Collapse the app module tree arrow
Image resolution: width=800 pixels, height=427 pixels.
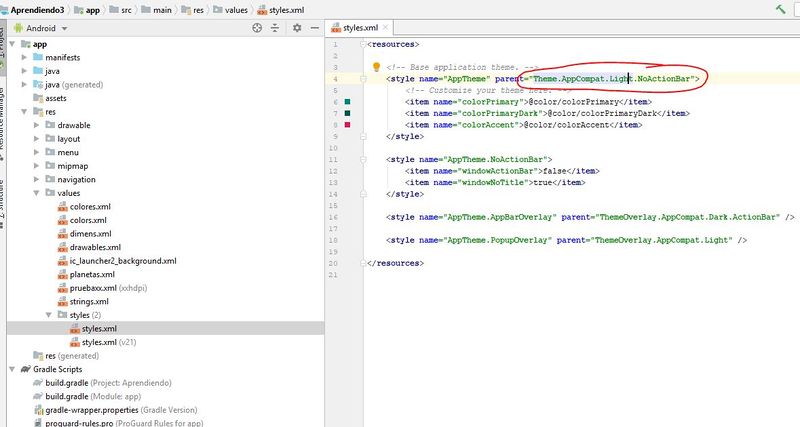pos(12,44)
